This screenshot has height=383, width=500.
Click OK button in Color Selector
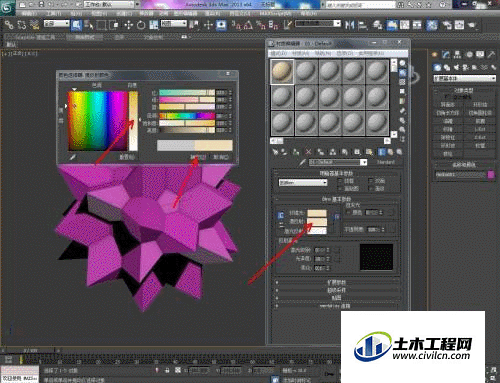click(198, 157)
